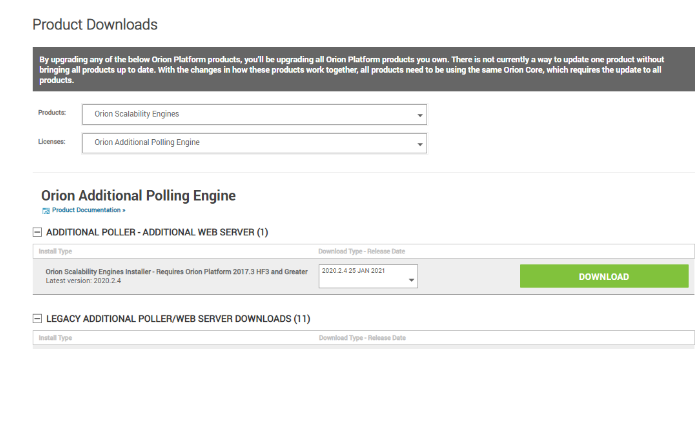
Task: Click the Additional Poller - Additional Web Server title
Action: pyautogui.click(x=157, y=232)
